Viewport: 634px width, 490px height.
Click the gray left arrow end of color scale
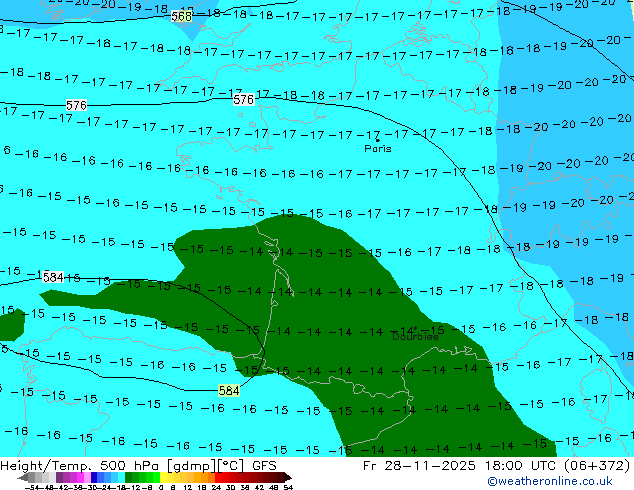coord(23,477)
